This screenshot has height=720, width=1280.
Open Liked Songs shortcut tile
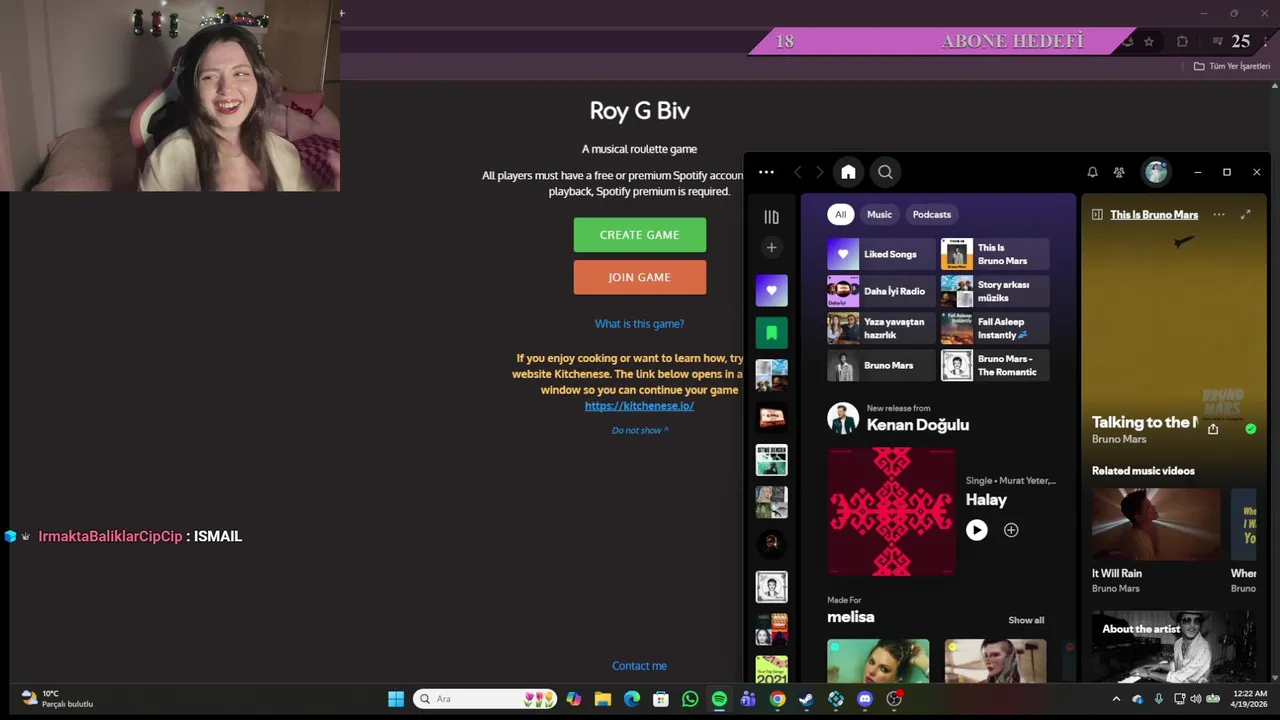click(881, 254)
